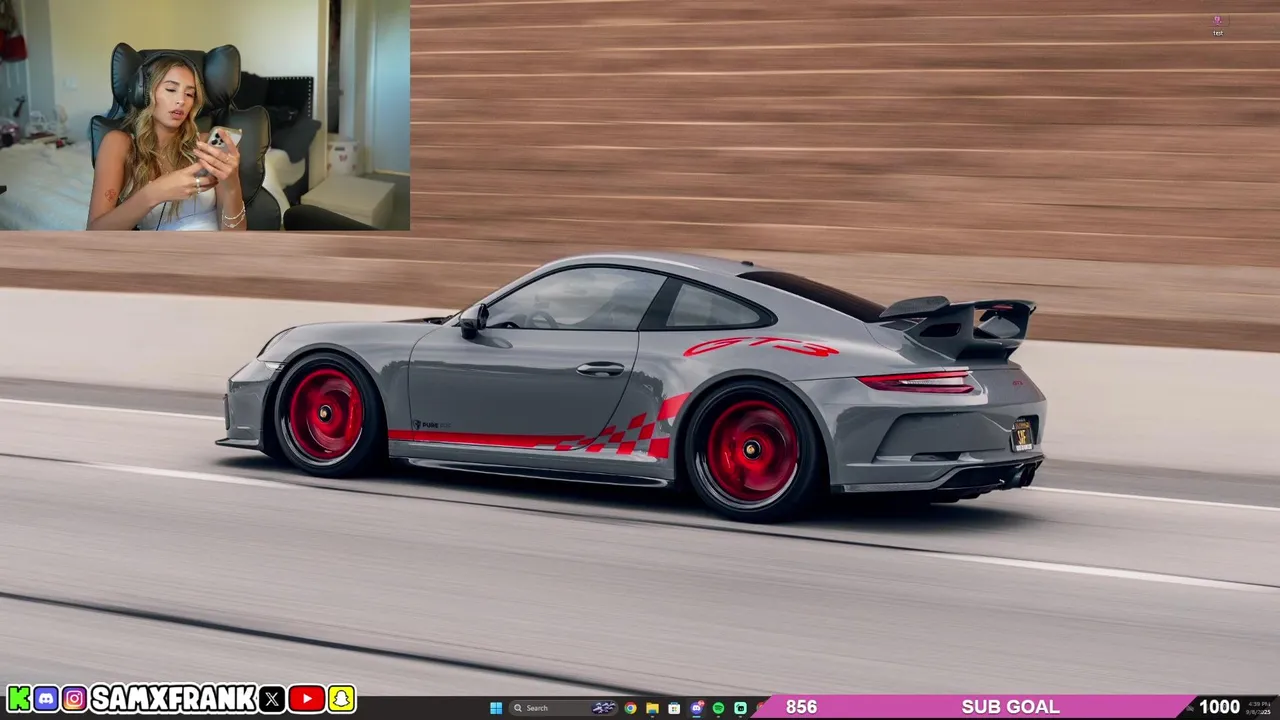Click the Discord logo in stream overlay
Image resolution: width=1280 pixels, height=720 pixels.
(x=46, y=698)
